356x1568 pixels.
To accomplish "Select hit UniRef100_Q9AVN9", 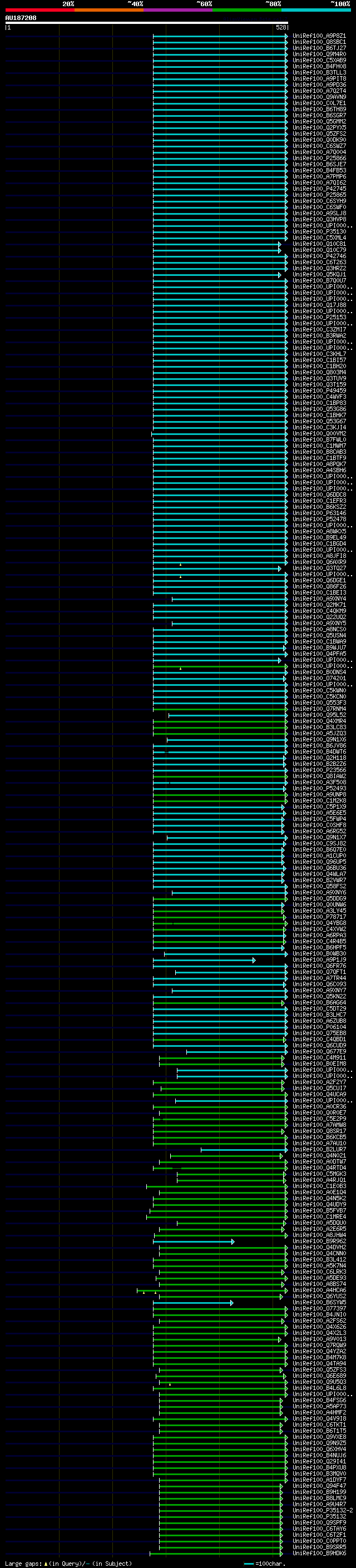I will pyautogui.click(x=319, y=97).
